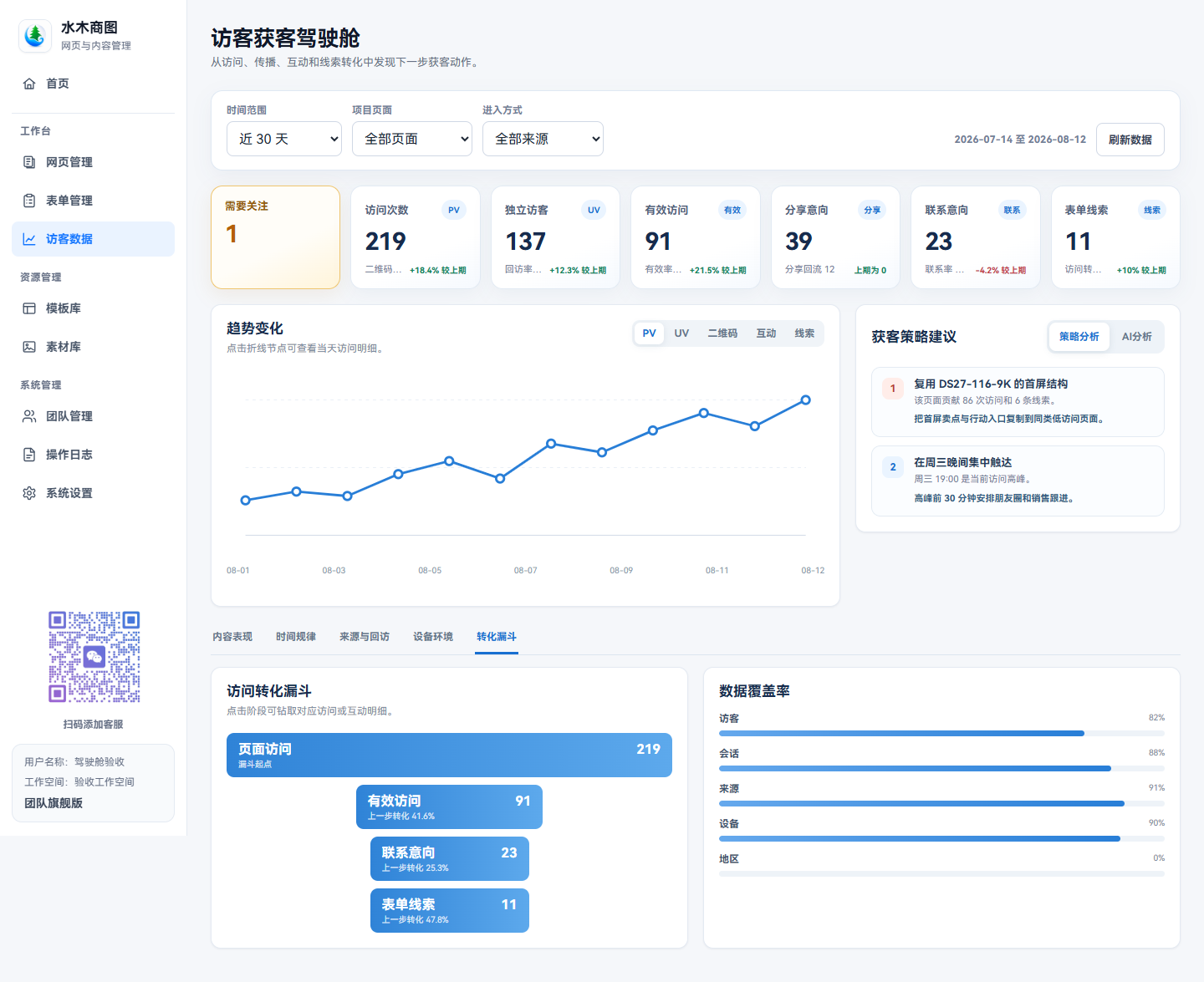Select the 转化漏斗 tab
Viewport: 1204px width, 982px height.
pos(497,637)
